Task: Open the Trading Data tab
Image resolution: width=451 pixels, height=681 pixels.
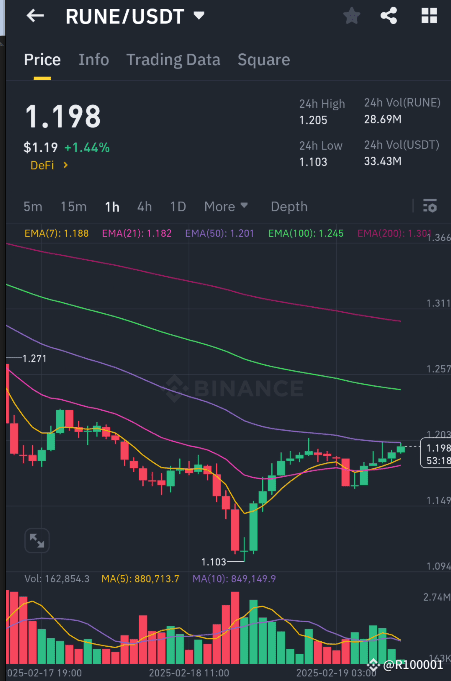Action: [173, 60]
